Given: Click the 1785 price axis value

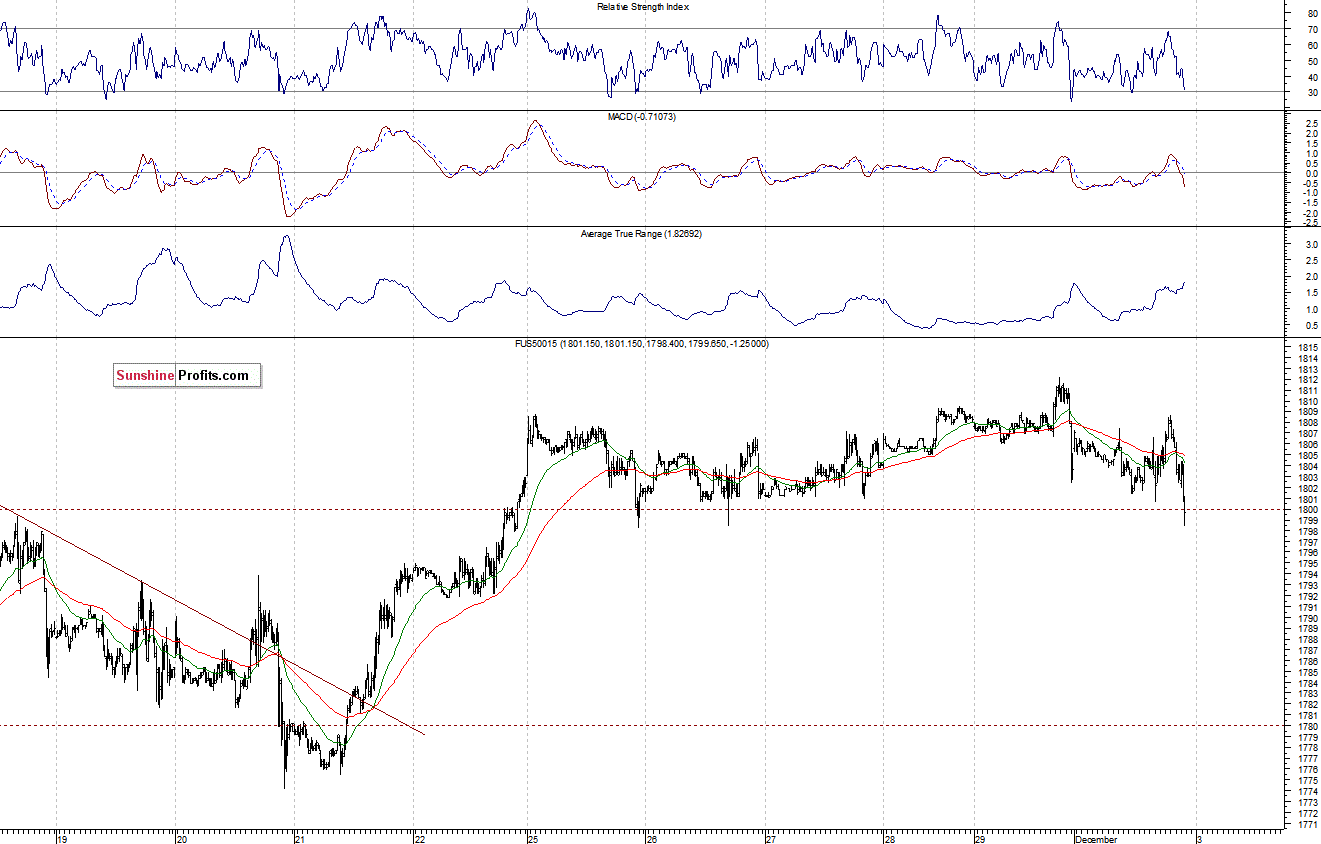Looking at the screenshot, I should [1306, 672].
